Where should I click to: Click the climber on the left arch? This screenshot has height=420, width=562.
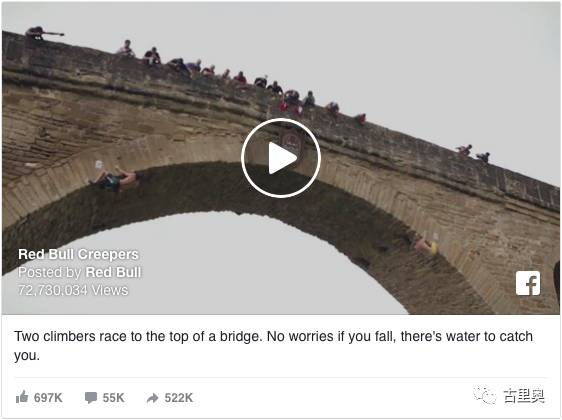click(114, 177)
